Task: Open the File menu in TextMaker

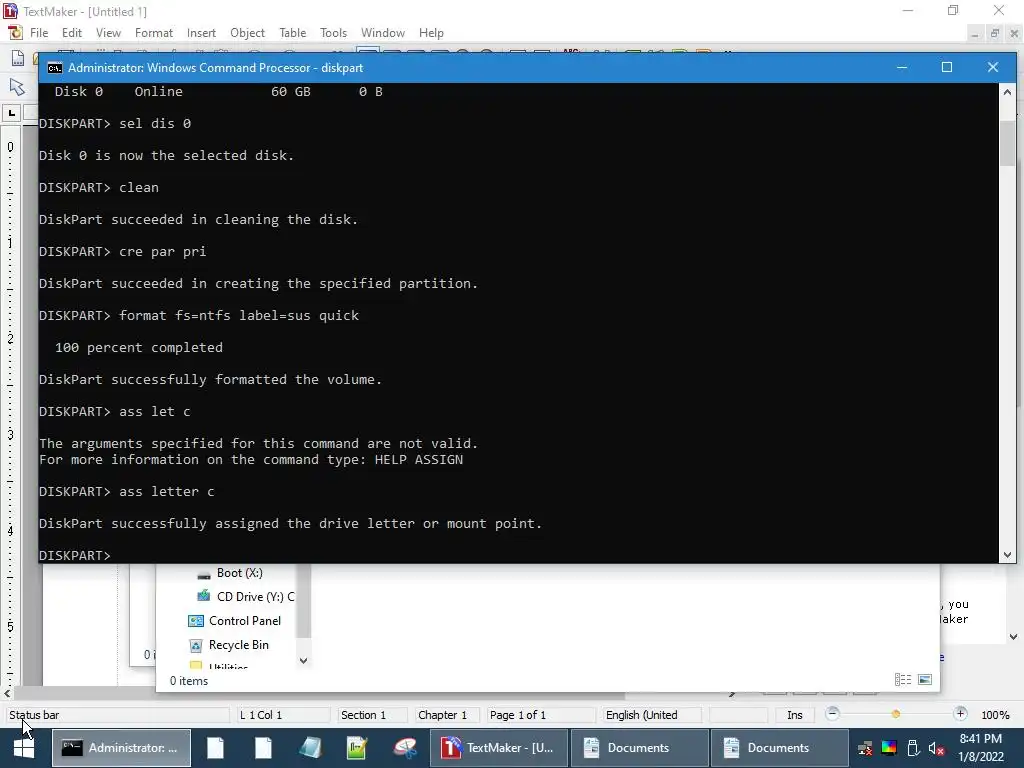Action: 39,33
